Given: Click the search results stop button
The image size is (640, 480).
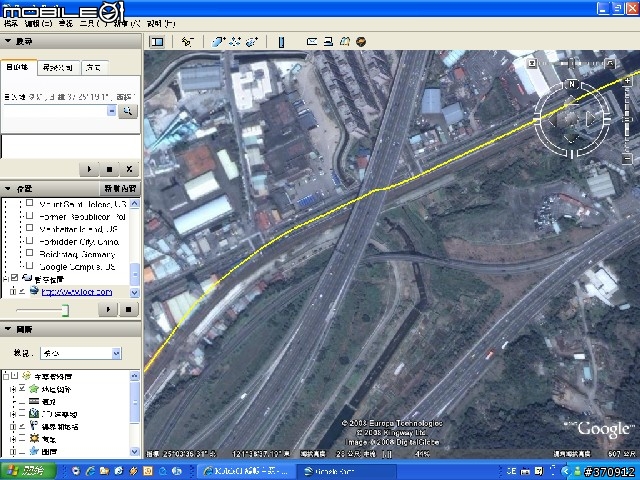Looking at the screenshot, I should click(x=109, y=169).
